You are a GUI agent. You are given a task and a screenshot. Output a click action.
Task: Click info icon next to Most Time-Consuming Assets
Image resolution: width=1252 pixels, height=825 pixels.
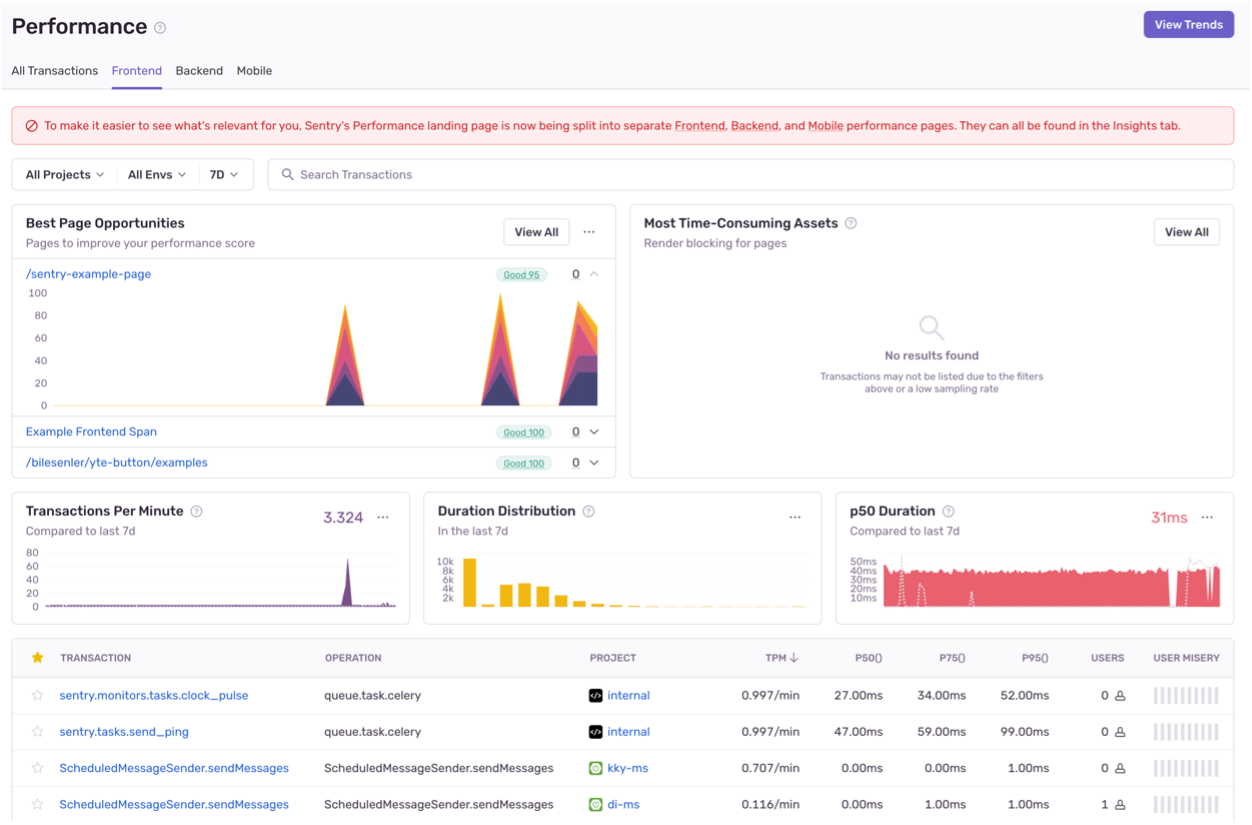coord(851,223)
